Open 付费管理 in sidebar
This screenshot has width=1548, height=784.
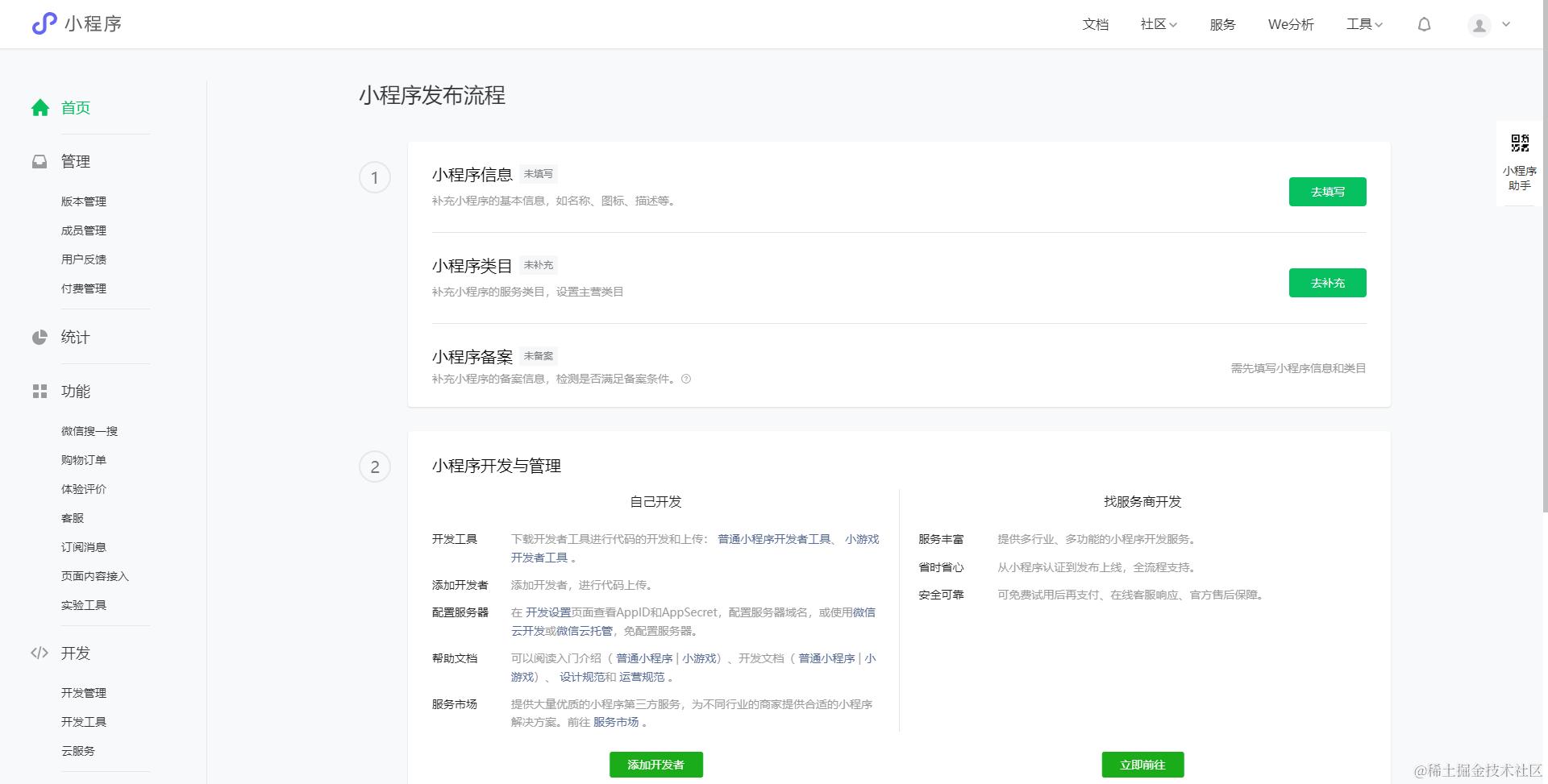[x=84, y=288]
